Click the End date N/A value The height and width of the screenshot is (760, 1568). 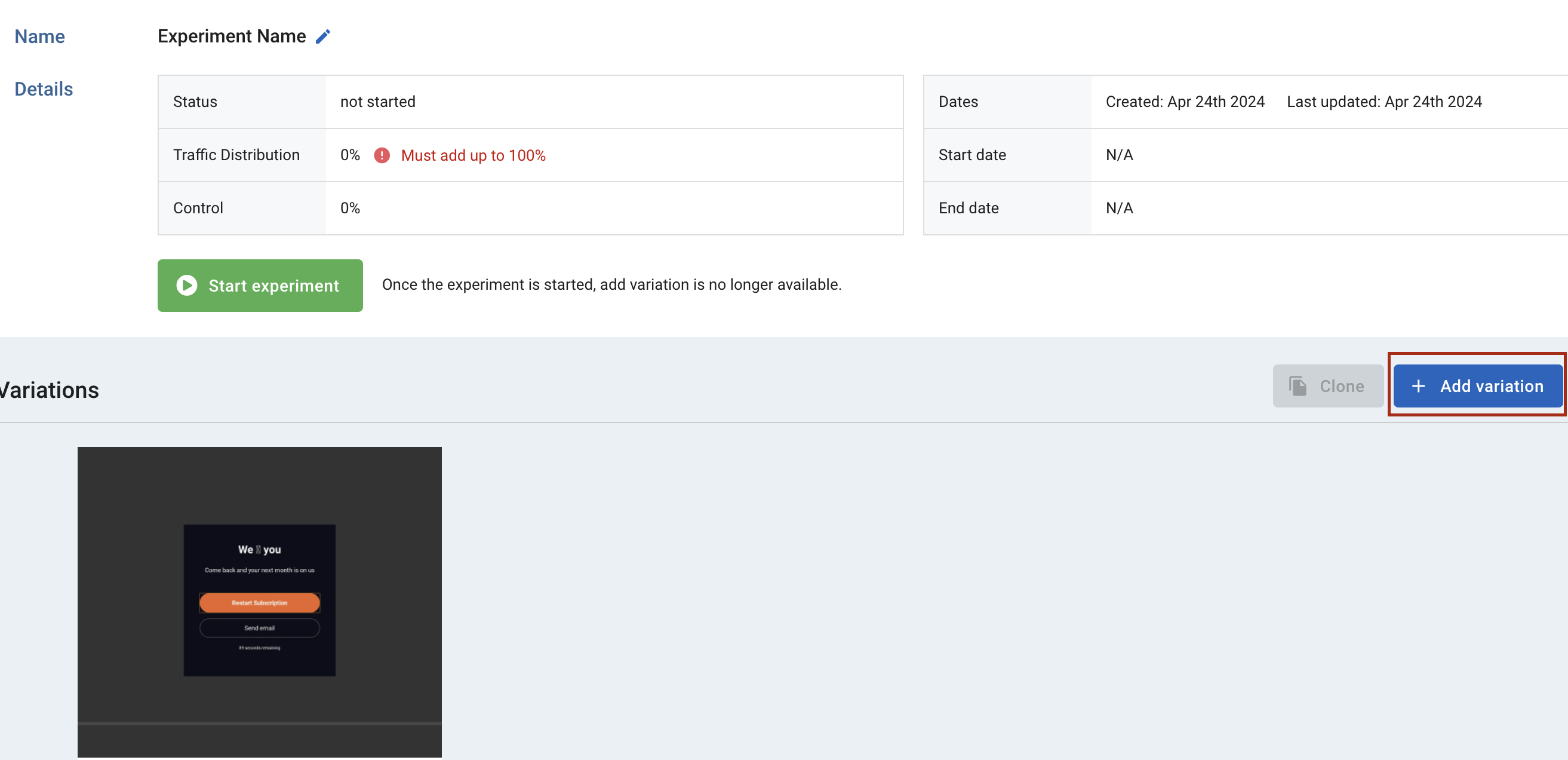[1119, 209]
